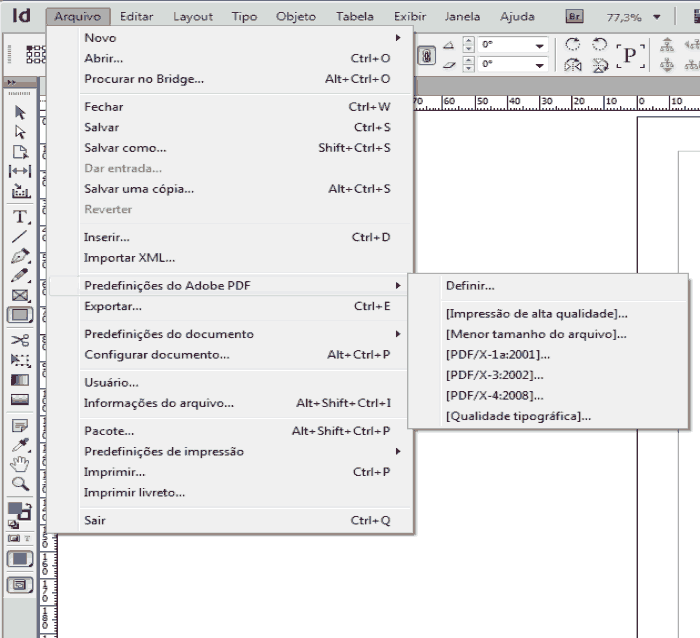Select the Eyedropper tool
Image resolution: width=700 pixels, height=638 pixels.
coord(21,445)
